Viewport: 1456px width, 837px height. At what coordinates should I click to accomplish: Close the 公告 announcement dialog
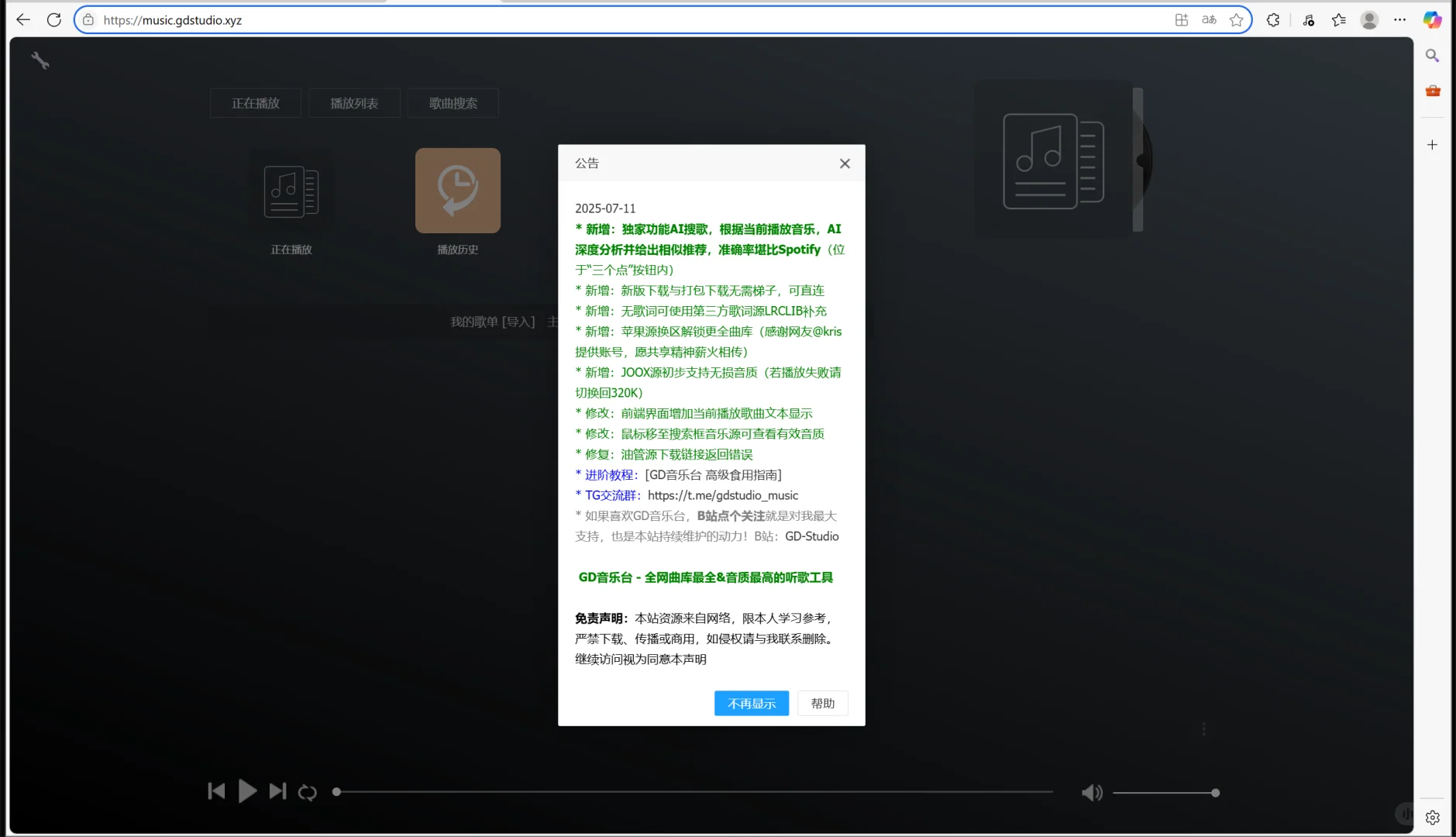coord(845,164)
